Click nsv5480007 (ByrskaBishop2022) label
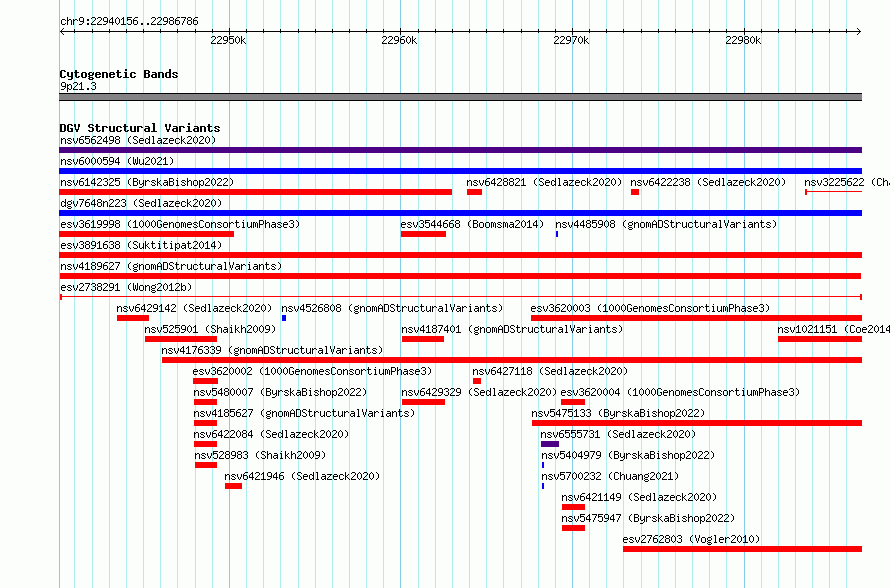Screen dimensions: 890x588 point(280,392)
